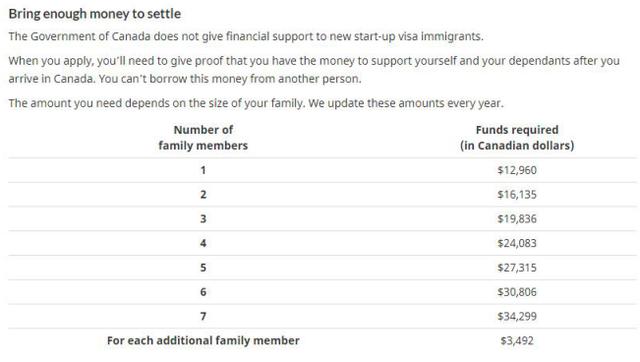
Task: Select family members row number 4
Action: pyautogui.click(x=203, y=243)
